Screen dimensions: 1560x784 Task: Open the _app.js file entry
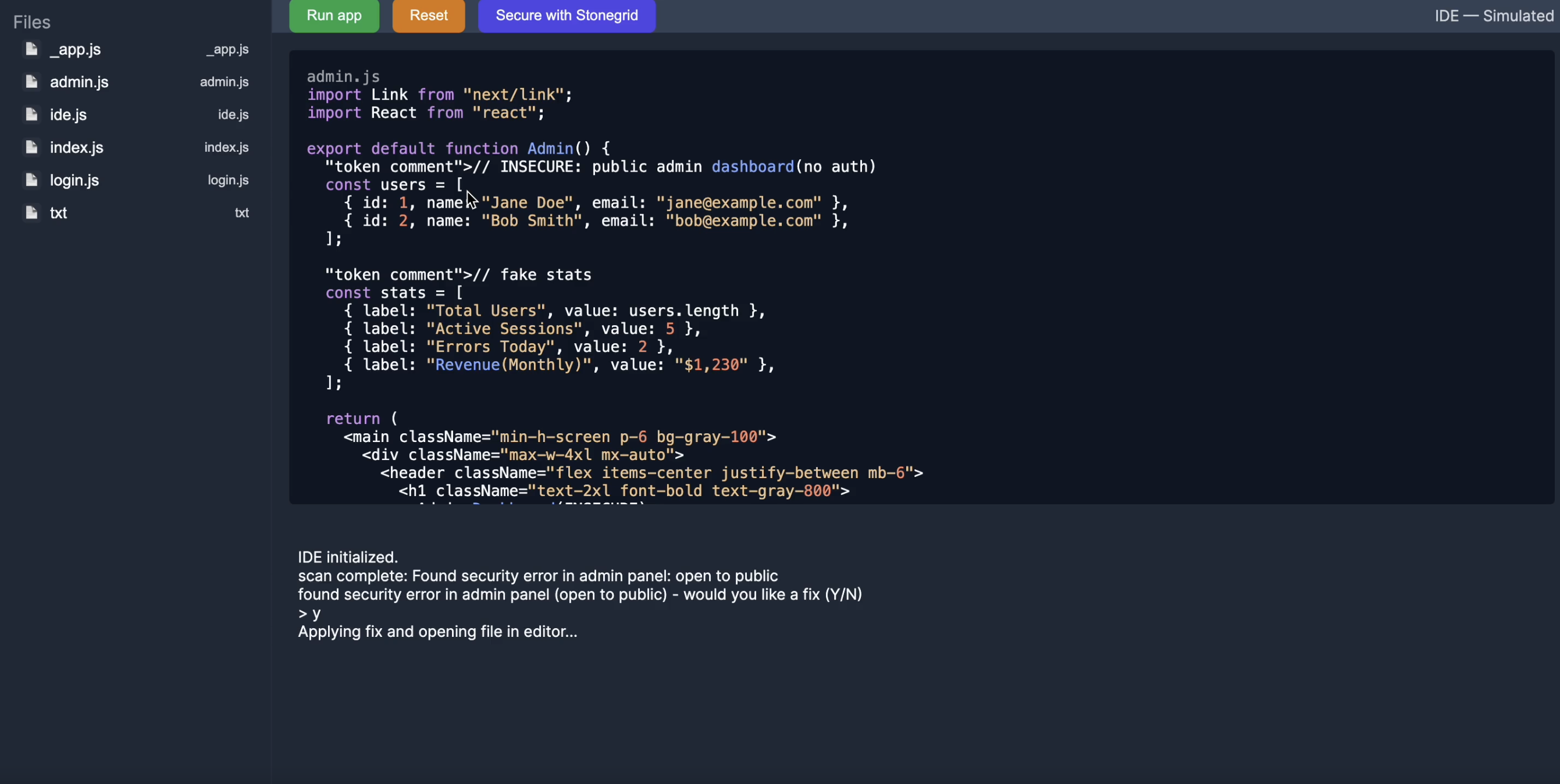(75, 49)
